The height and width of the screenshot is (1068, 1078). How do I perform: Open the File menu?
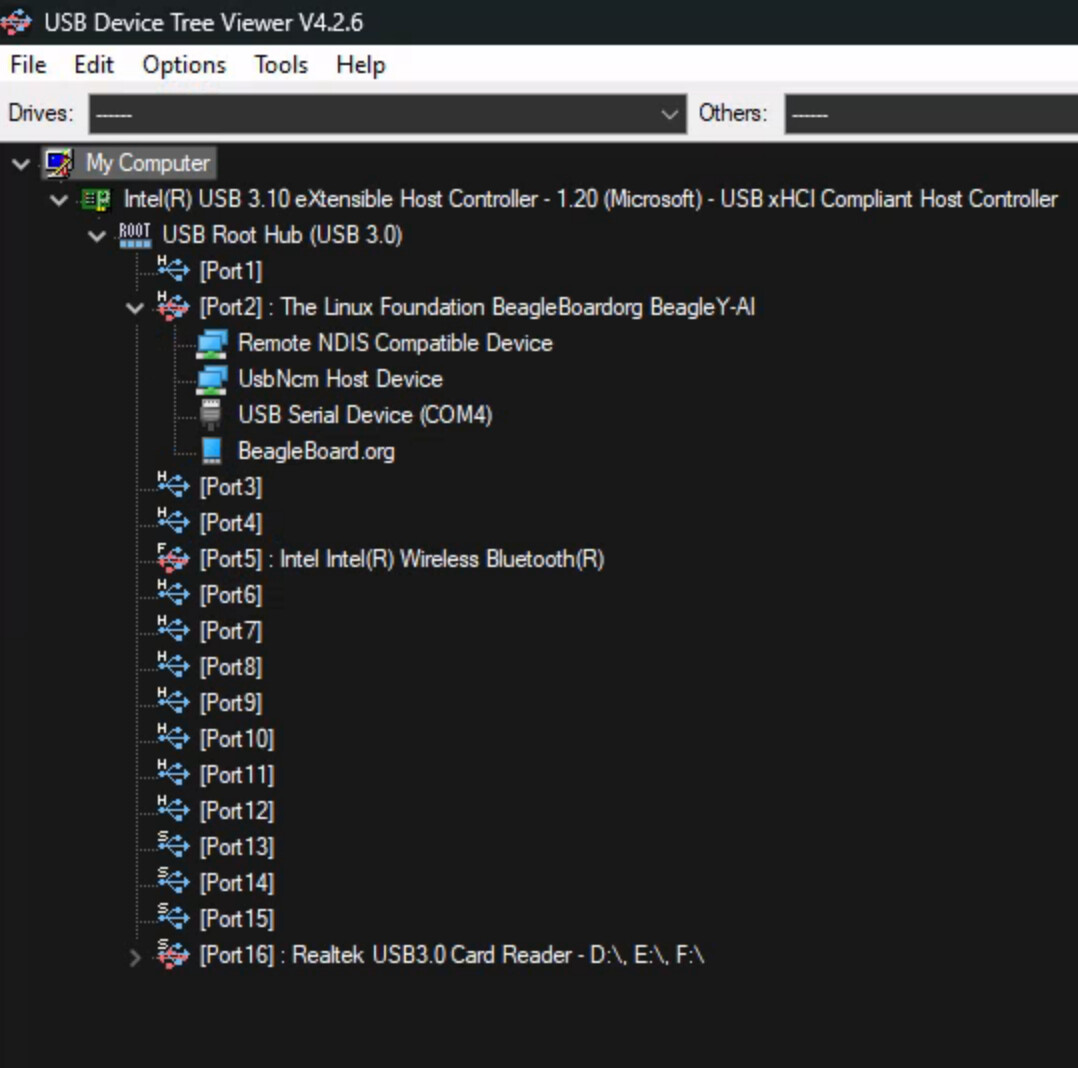point(28,65)
